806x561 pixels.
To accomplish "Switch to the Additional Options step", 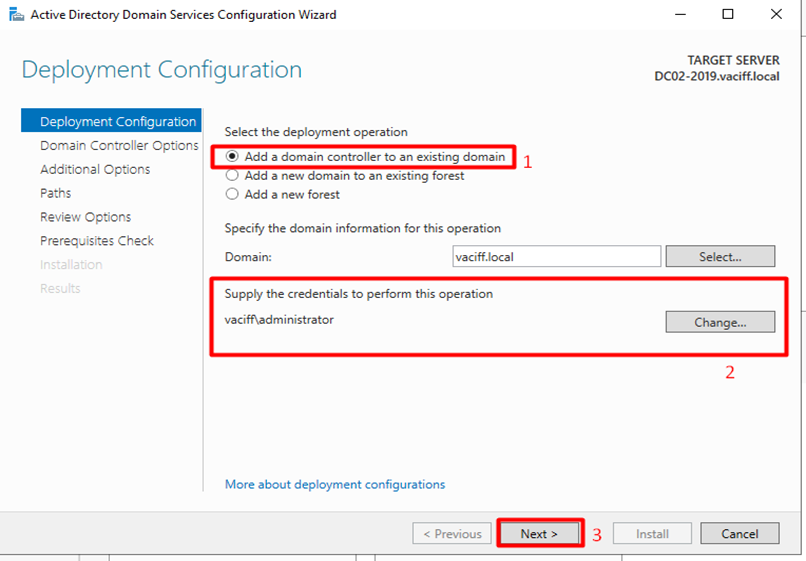I will pyautogui.click(x=95, y=170).
